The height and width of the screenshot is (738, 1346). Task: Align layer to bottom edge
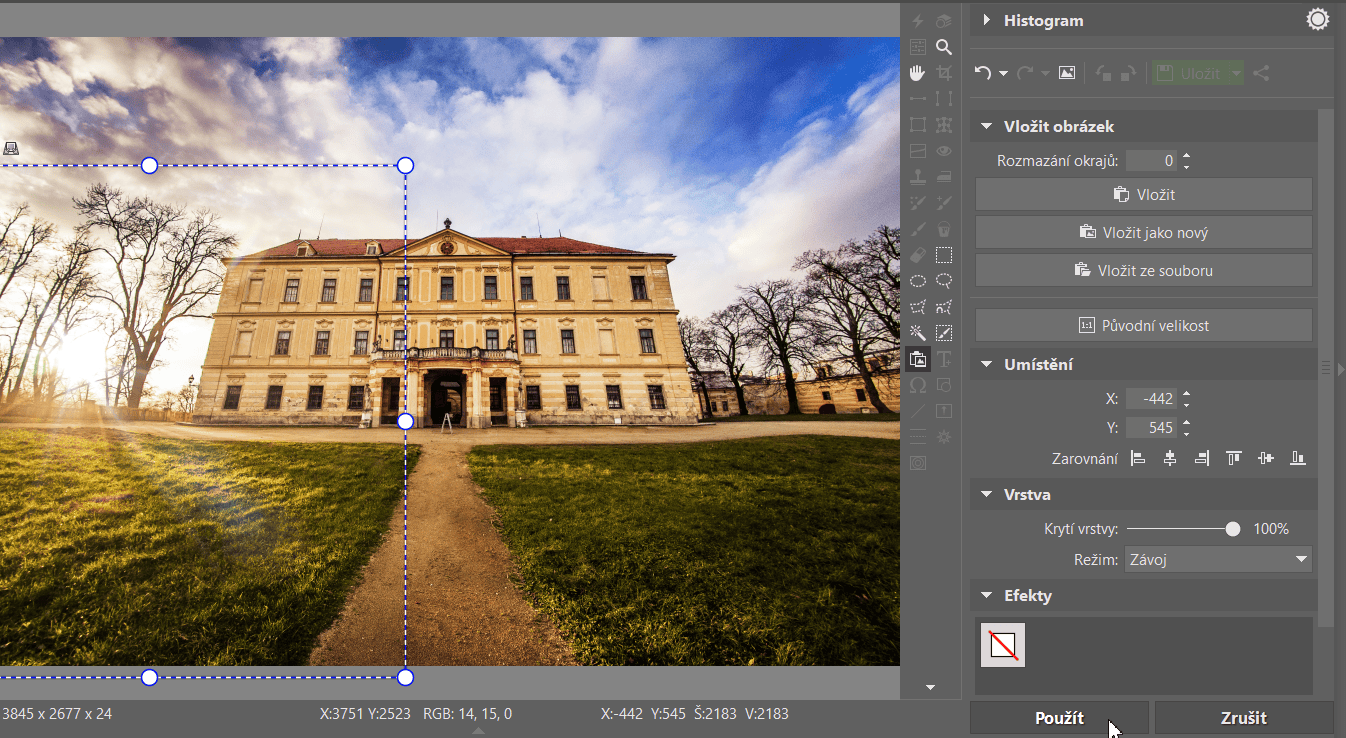(1298, 459)
